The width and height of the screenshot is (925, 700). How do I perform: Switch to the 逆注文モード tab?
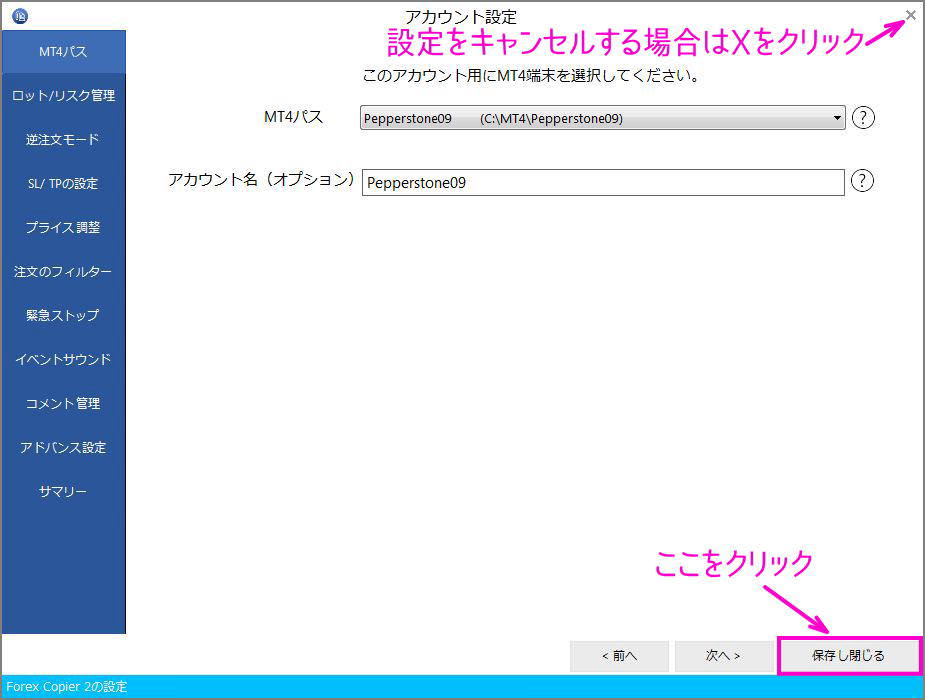pyautogui.click(x=63, y=140)
